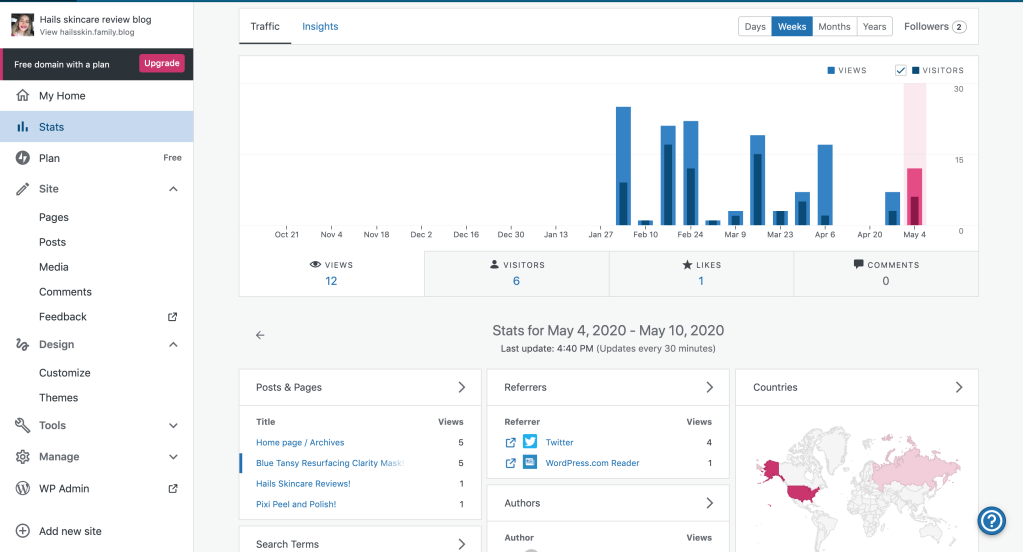Click the Tools wrench icon
The image size is (1023, 552).
(23, 426)
